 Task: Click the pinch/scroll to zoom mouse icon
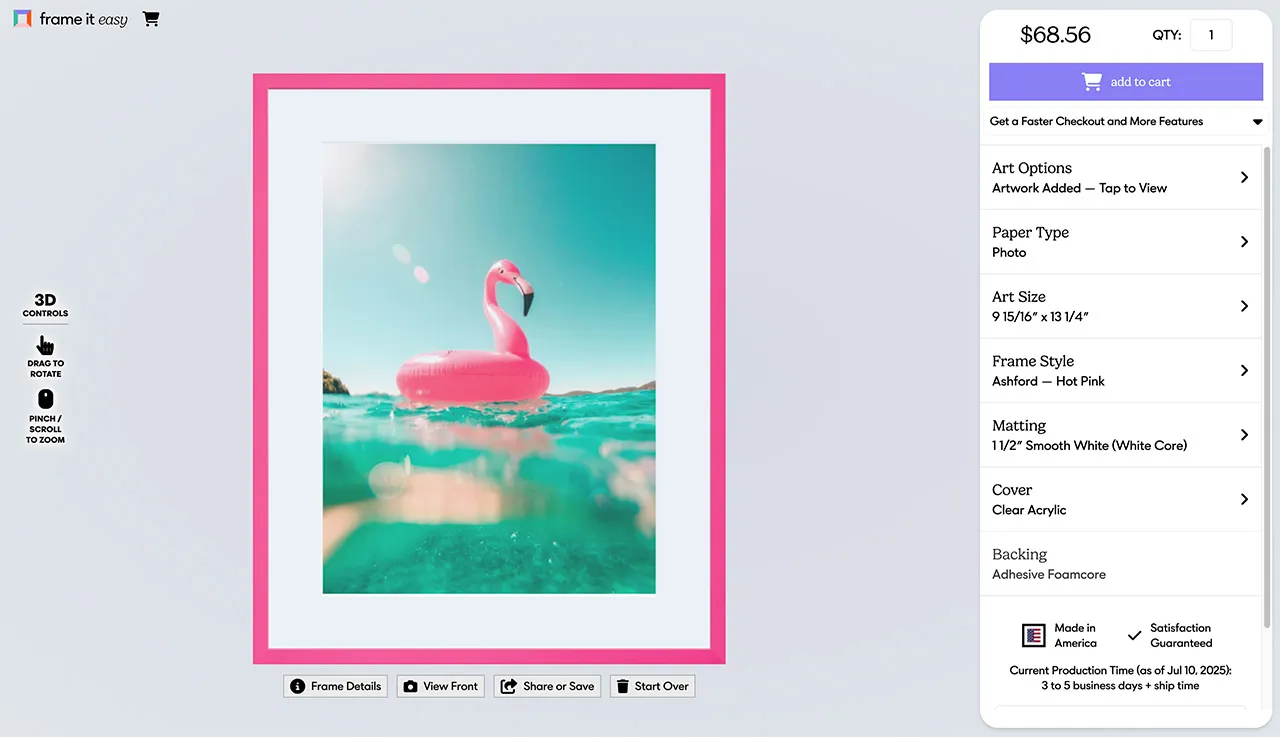click(45, 400)
